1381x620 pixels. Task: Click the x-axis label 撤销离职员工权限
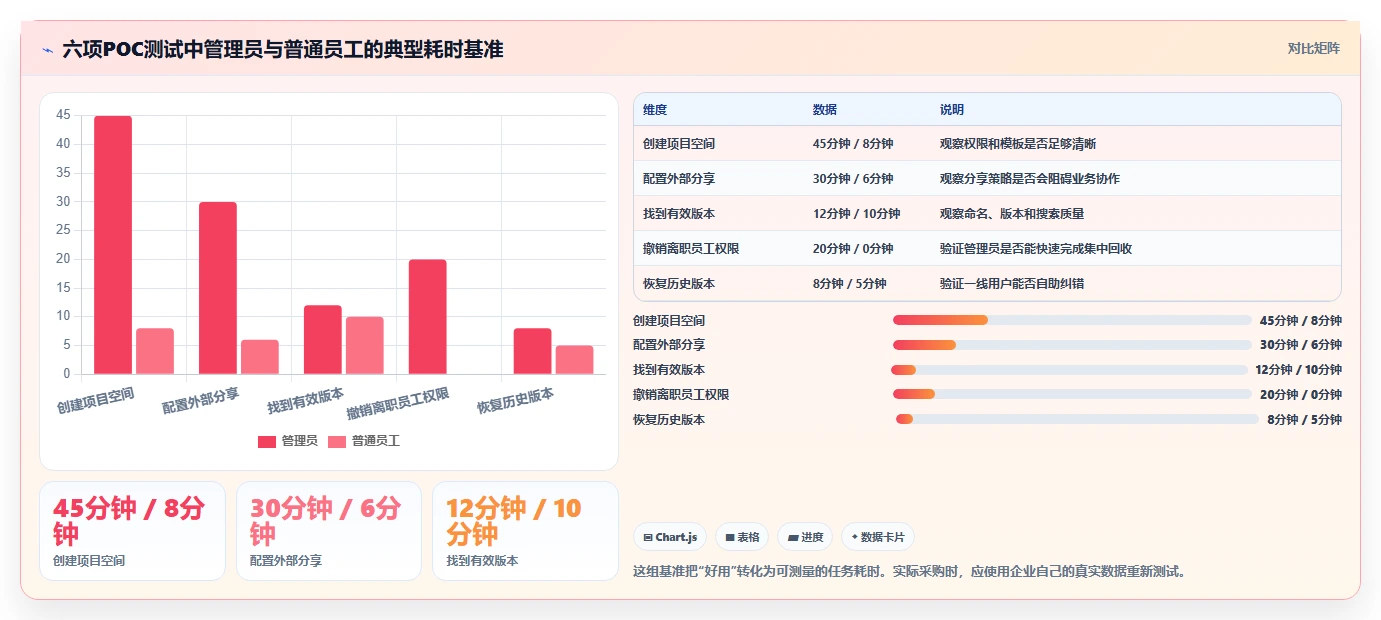point(398,404)
